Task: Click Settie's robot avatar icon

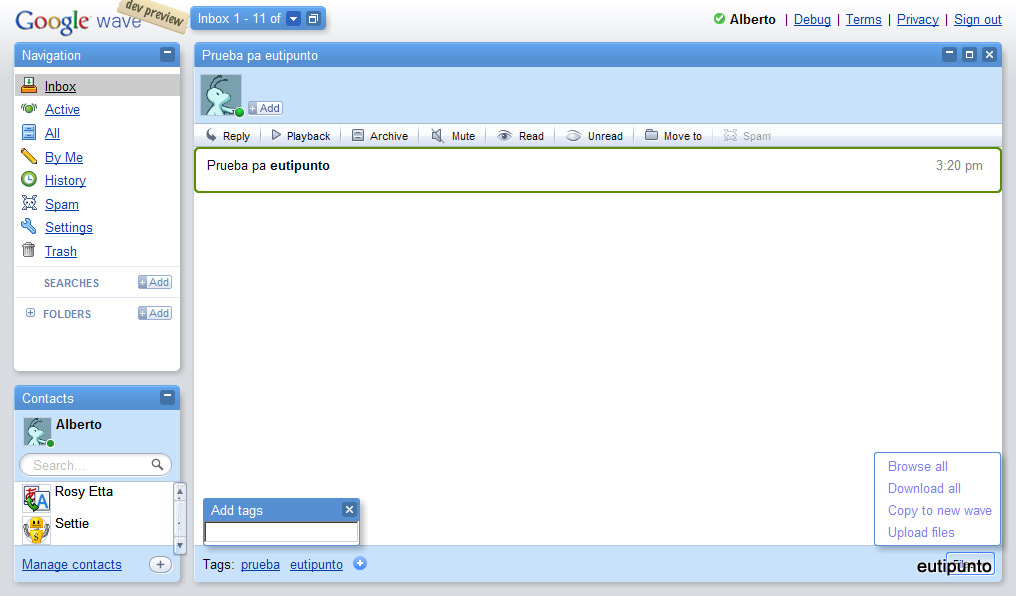Action: 36,530
